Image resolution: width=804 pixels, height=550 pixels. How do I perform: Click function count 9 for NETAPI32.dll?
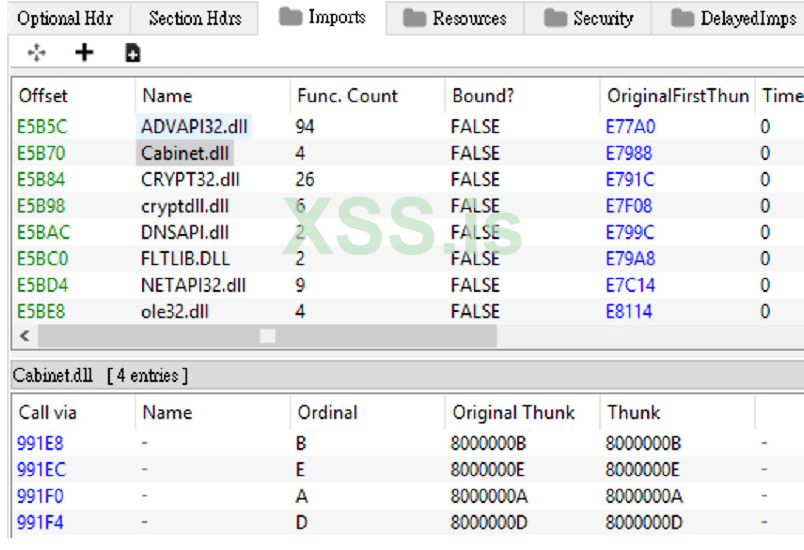click(300, 285)
